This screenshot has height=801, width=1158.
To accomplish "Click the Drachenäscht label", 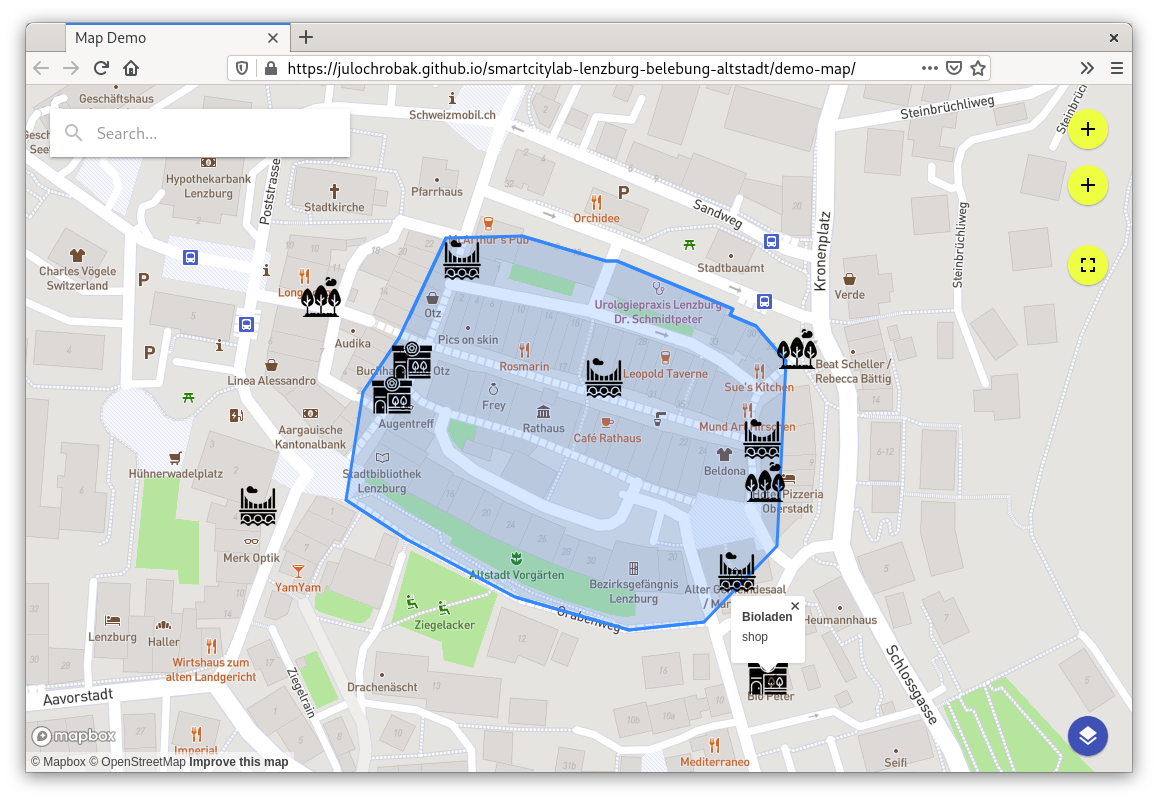I will [382, 687].
